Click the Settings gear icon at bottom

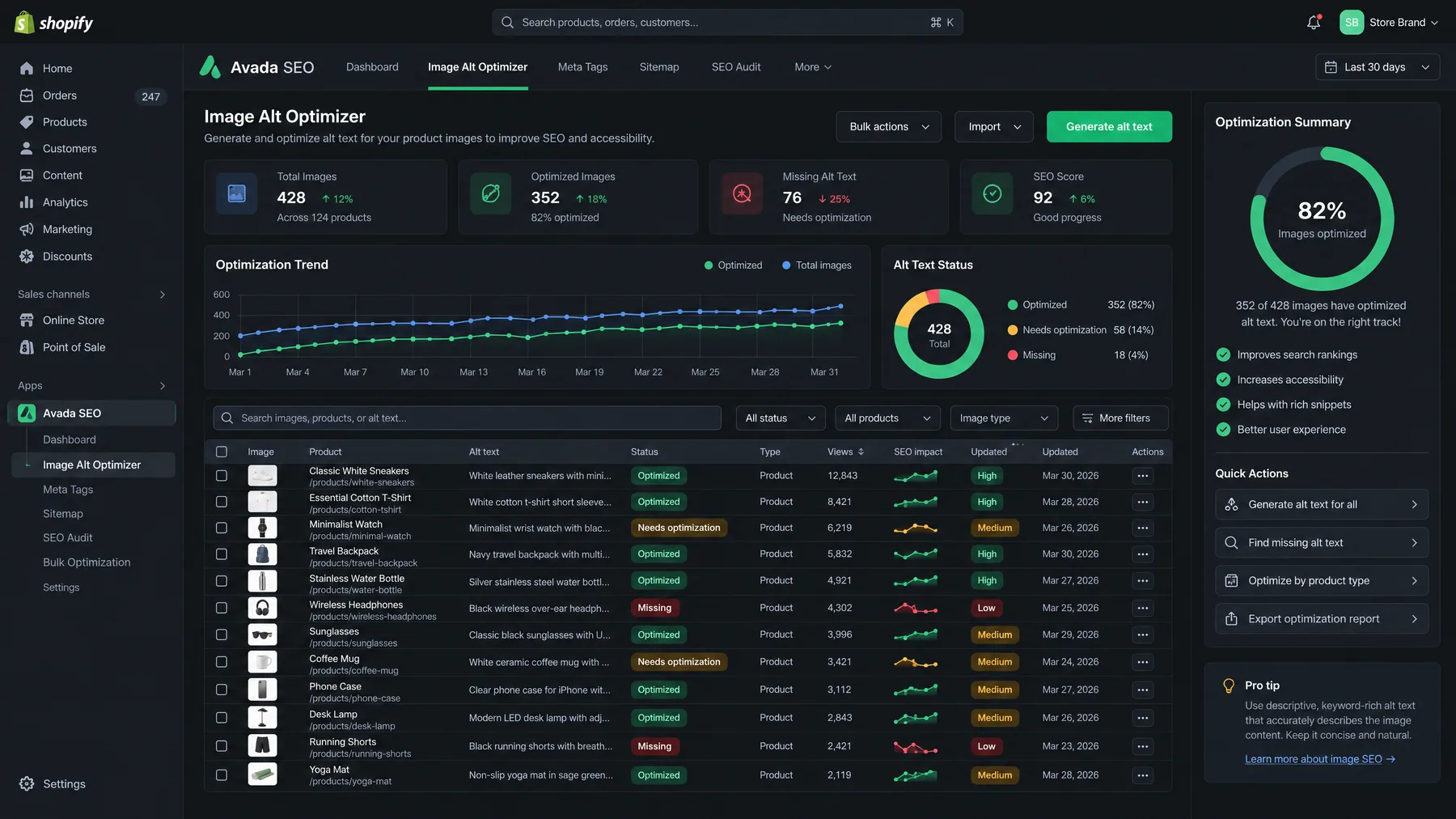click(x=27, y=783)
